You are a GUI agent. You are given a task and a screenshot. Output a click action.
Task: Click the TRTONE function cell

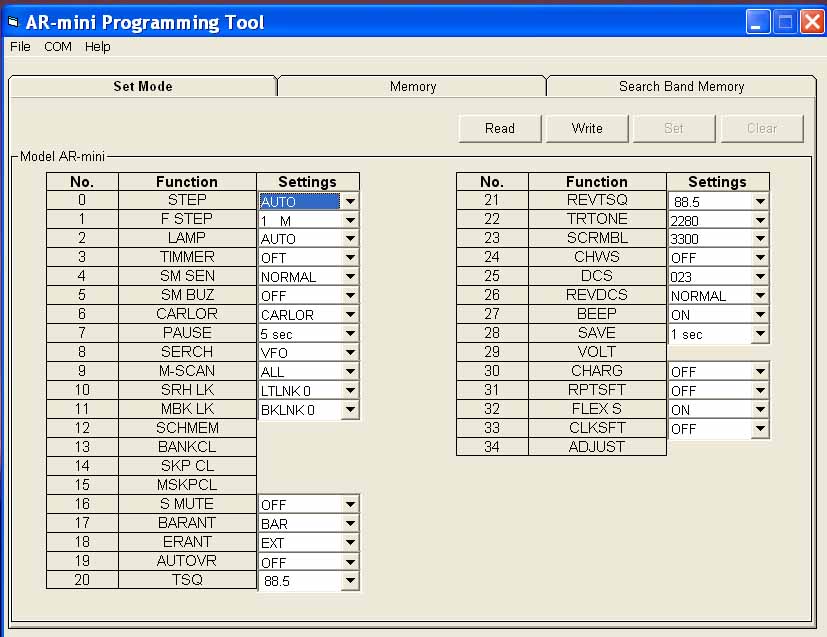click(597, 219)
